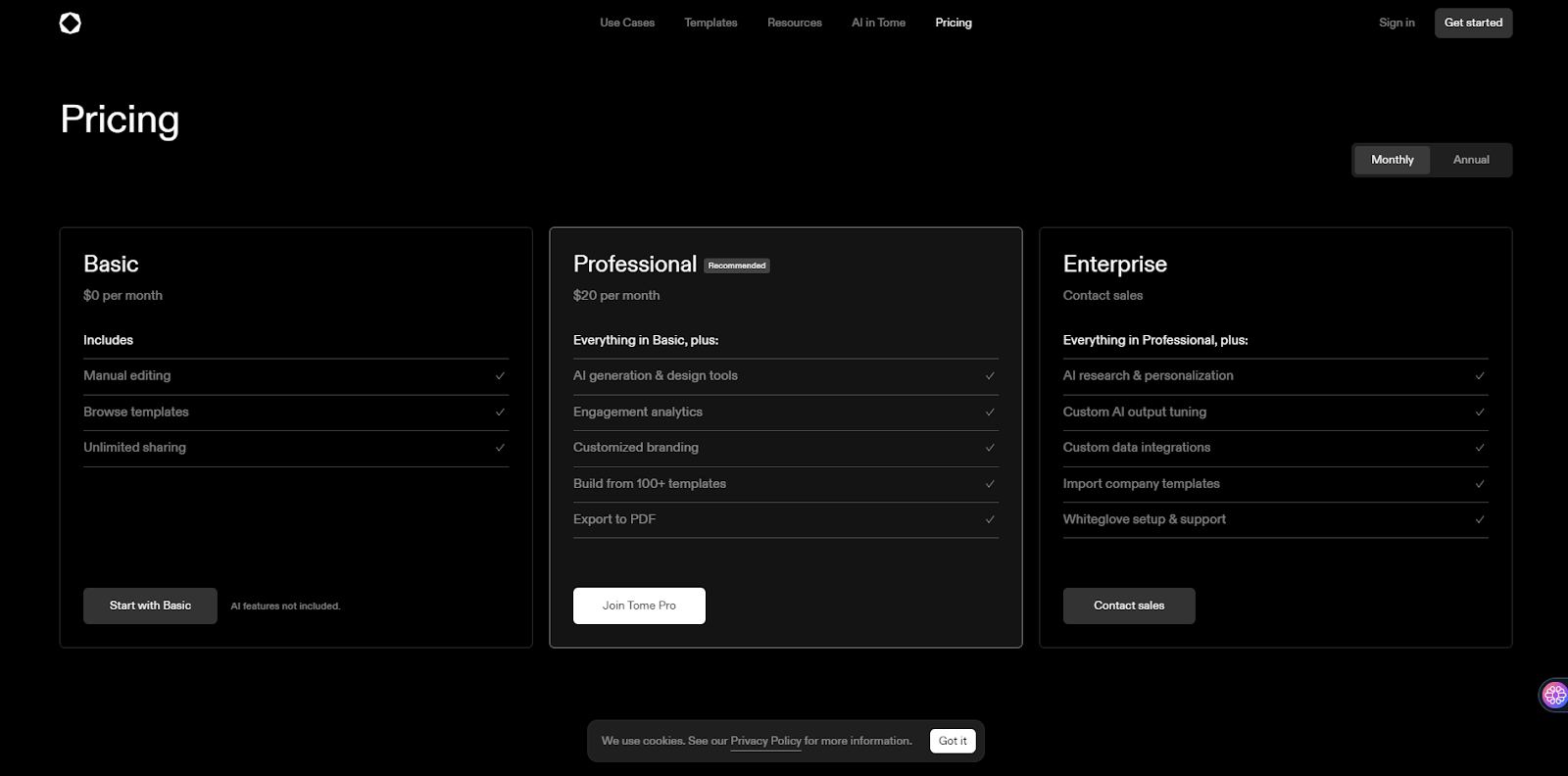Switch billing to Monthly
Screen dimensions: 1568x776
[1392, 160]
